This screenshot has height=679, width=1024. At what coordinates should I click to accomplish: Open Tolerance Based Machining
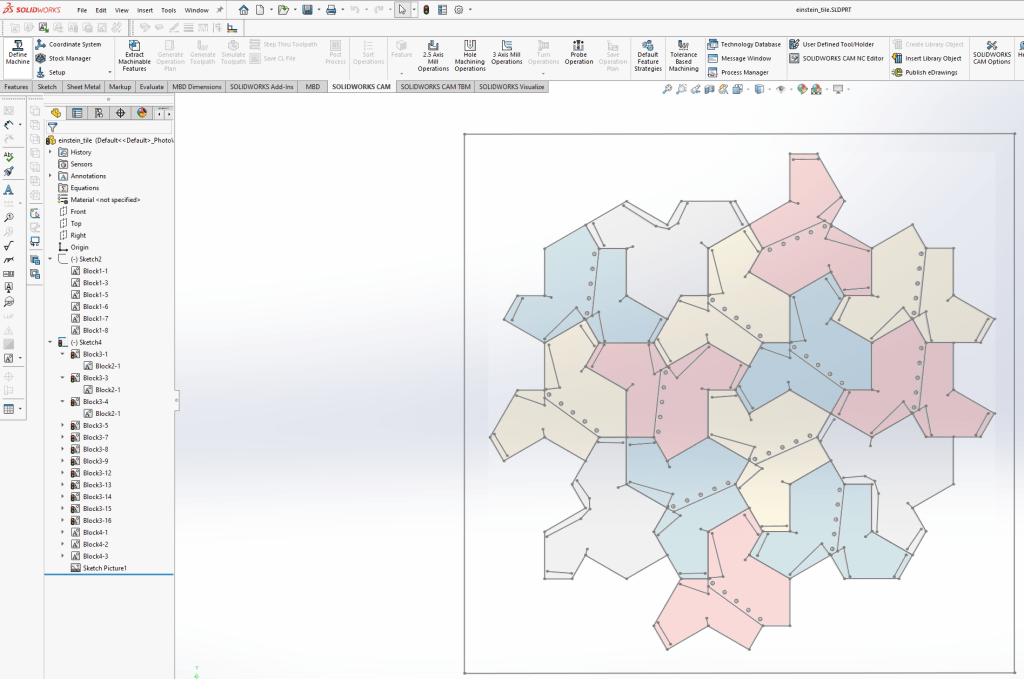point(684,56)
